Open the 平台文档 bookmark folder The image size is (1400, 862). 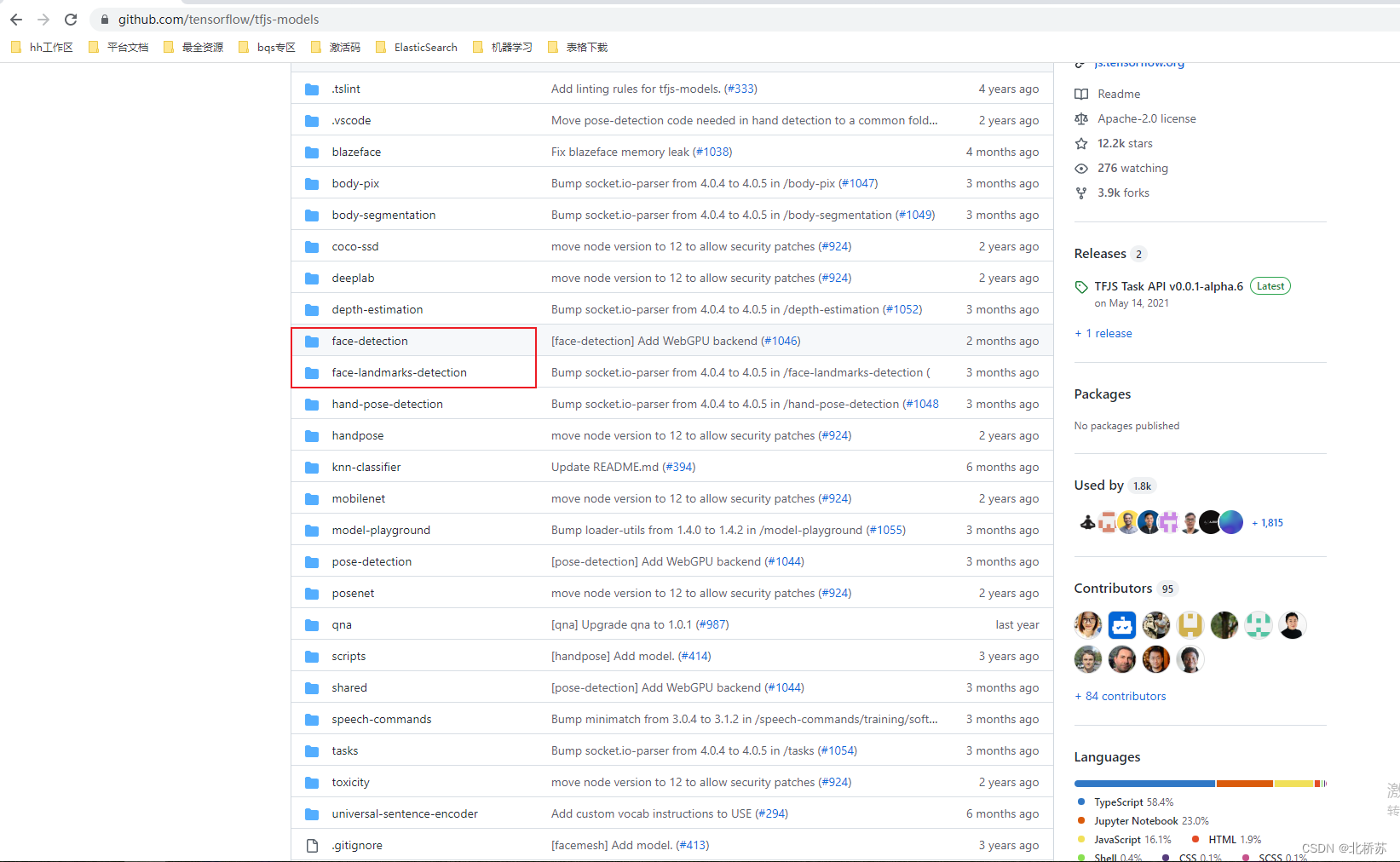point(118,47)
